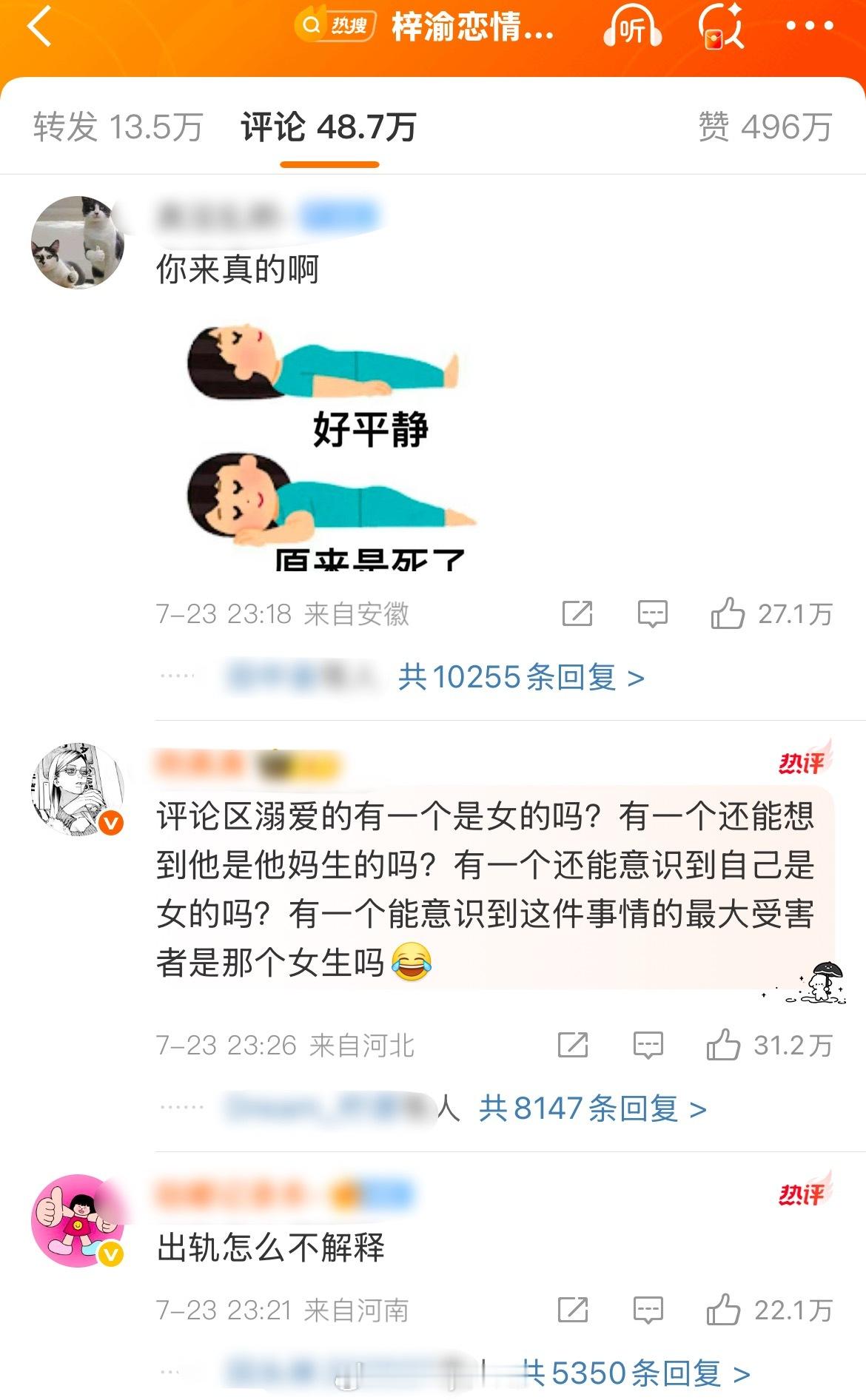
Task: Tap the listen headphone icon
Action: [x=632, y=28]
